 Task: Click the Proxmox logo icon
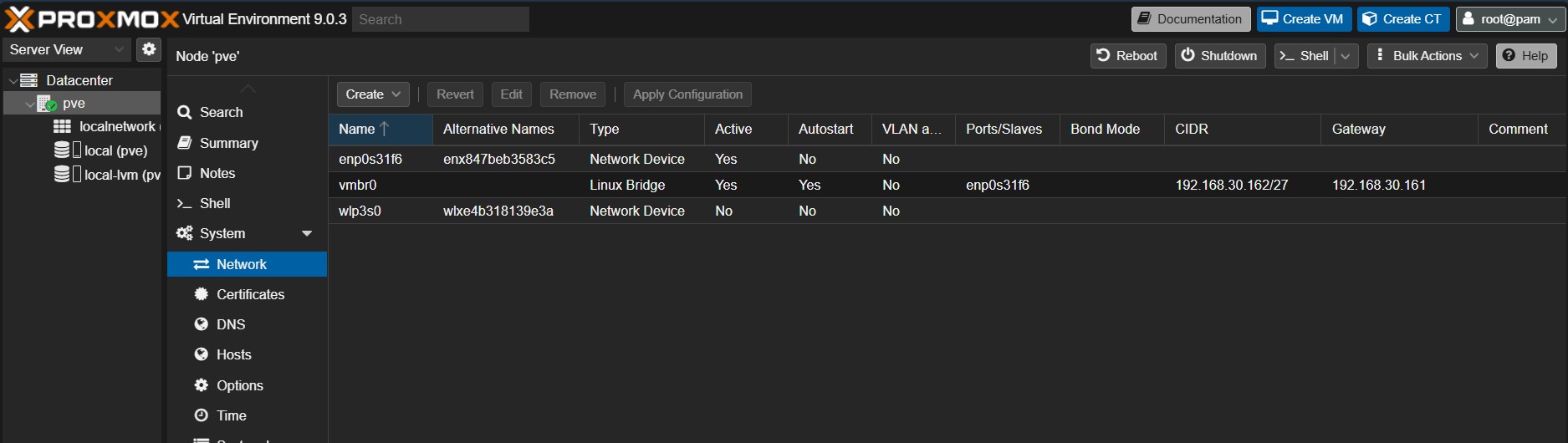point(18,18)
